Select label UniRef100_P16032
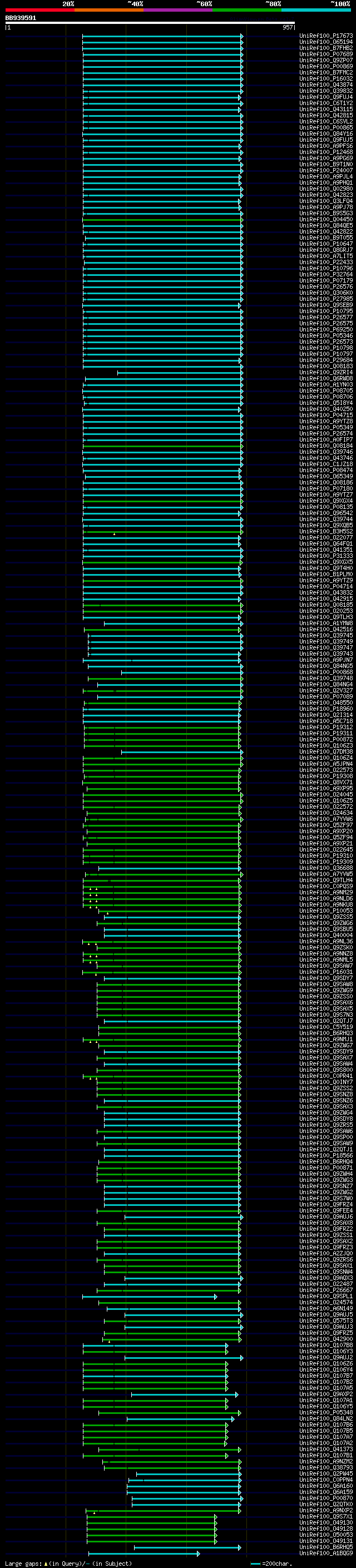Image resolution: width=356 pixels, height=1568 pixels. pos(326,78)
